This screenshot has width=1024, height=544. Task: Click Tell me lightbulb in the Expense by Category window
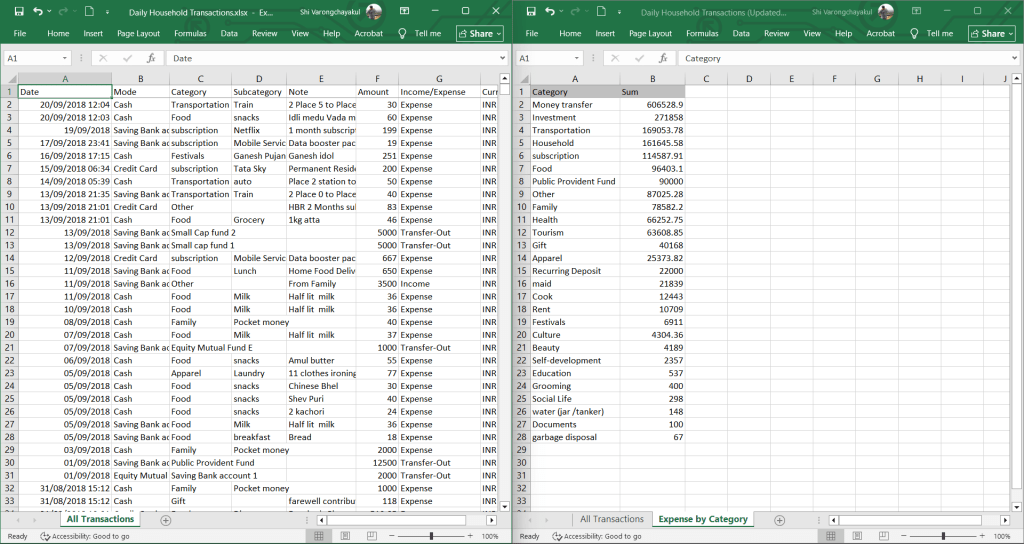pyautogui.click(x=914, y=33)
